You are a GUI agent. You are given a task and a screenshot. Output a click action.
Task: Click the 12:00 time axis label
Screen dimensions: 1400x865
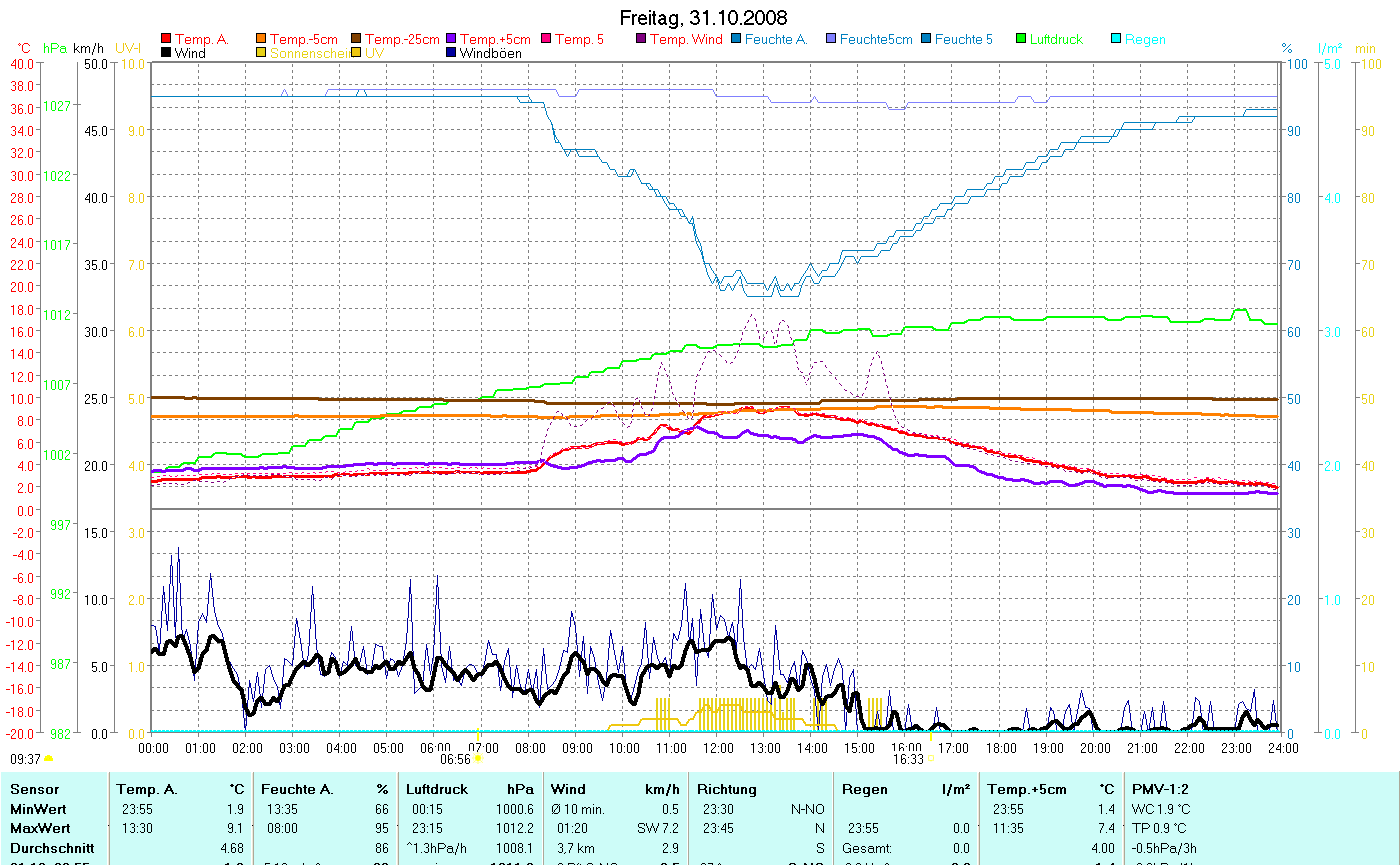(x=717, y=747)
